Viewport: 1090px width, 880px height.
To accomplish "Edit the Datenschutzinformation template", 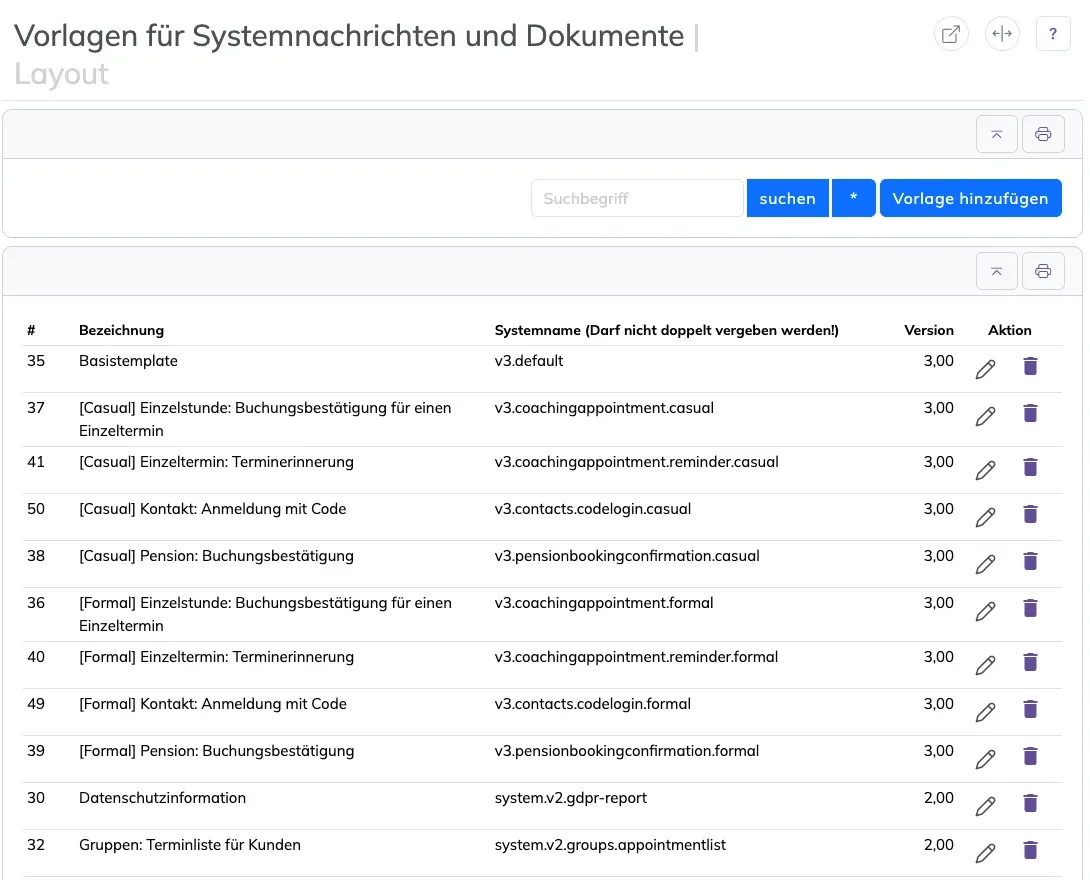I will click(985, 806).
